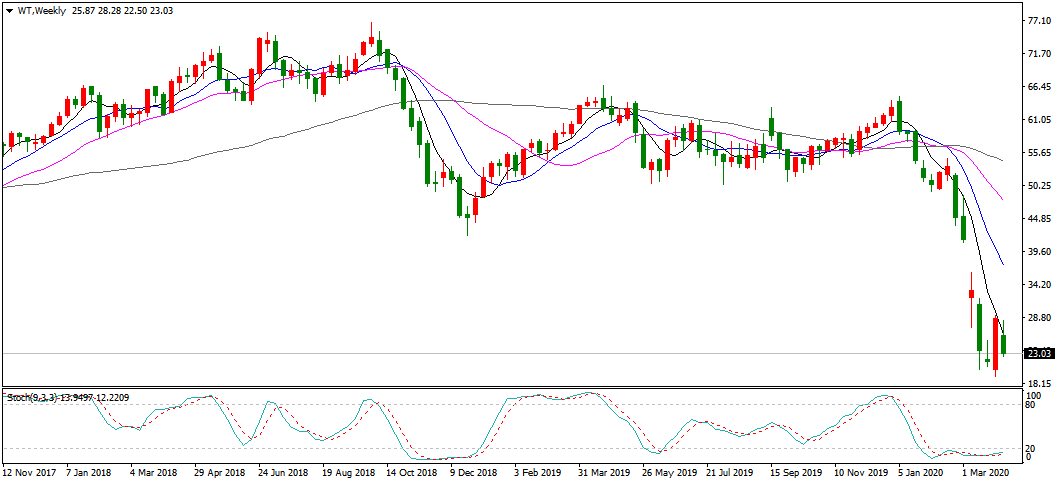Click the 5 Jan 2020 date label
The width and height of the screenshot is (1062, 484).
[x=921, y=470]
